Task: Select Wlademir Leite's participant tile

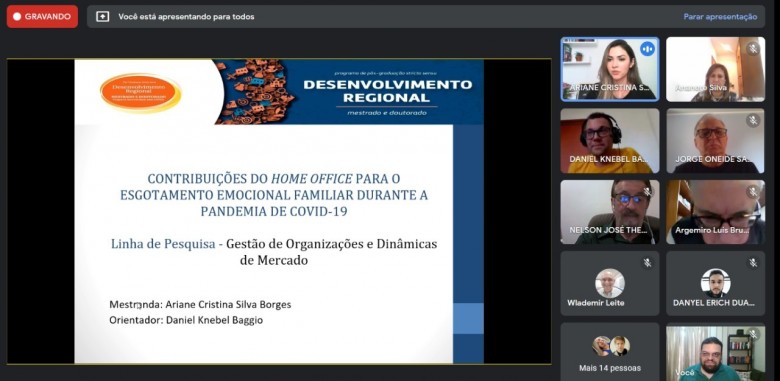Action: click(610, 284)
